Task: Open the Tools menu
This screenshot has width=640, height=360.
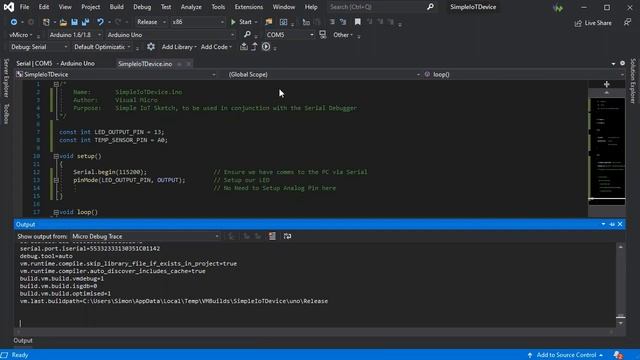Action: (218, 7)
